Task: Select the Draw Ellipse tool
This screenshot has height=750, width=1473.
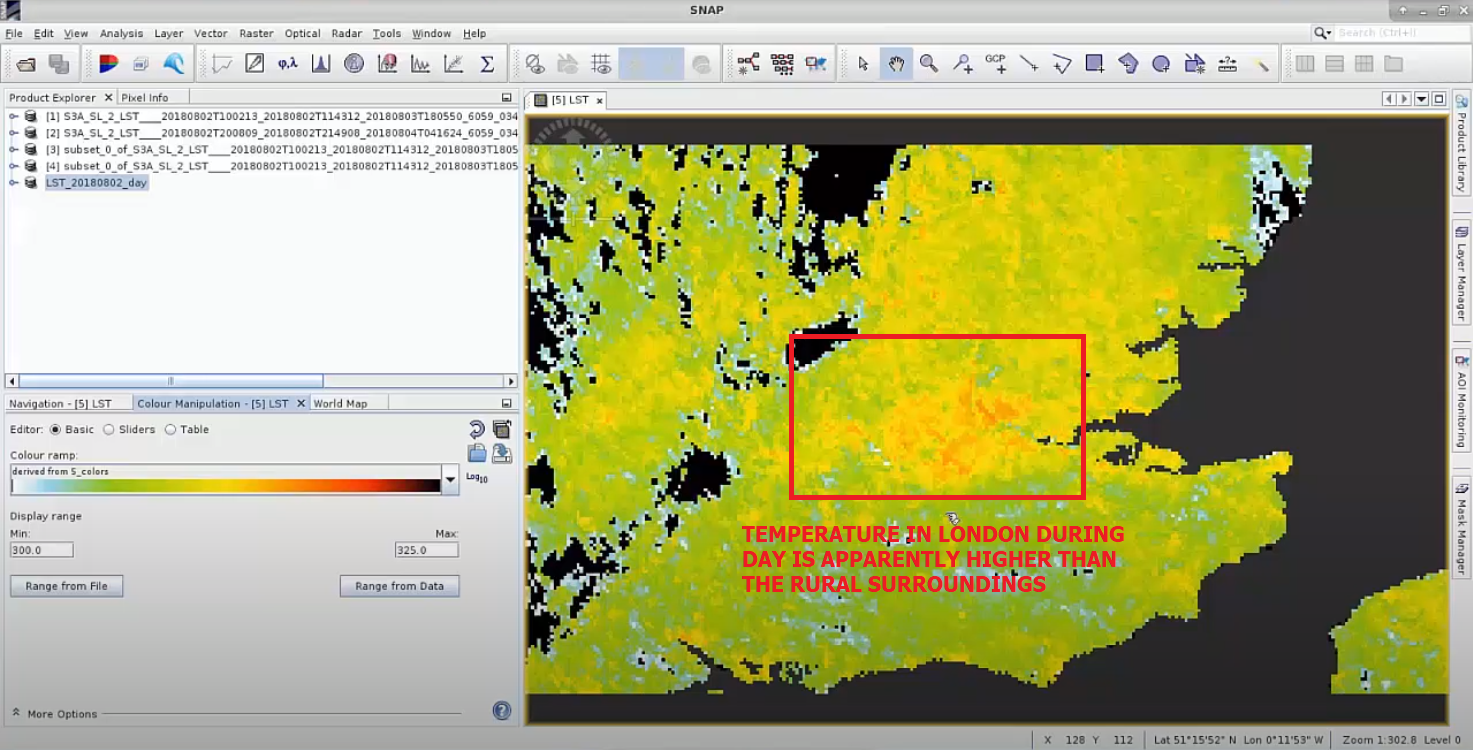Action: [1161, 64]
